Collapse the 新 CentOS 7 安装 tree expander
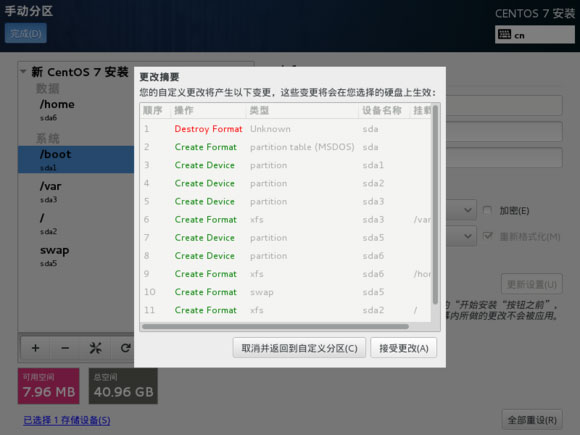Image resolution: width=580 pixels, height=435 pixels. pyautogui.click(x=23, y=71)
